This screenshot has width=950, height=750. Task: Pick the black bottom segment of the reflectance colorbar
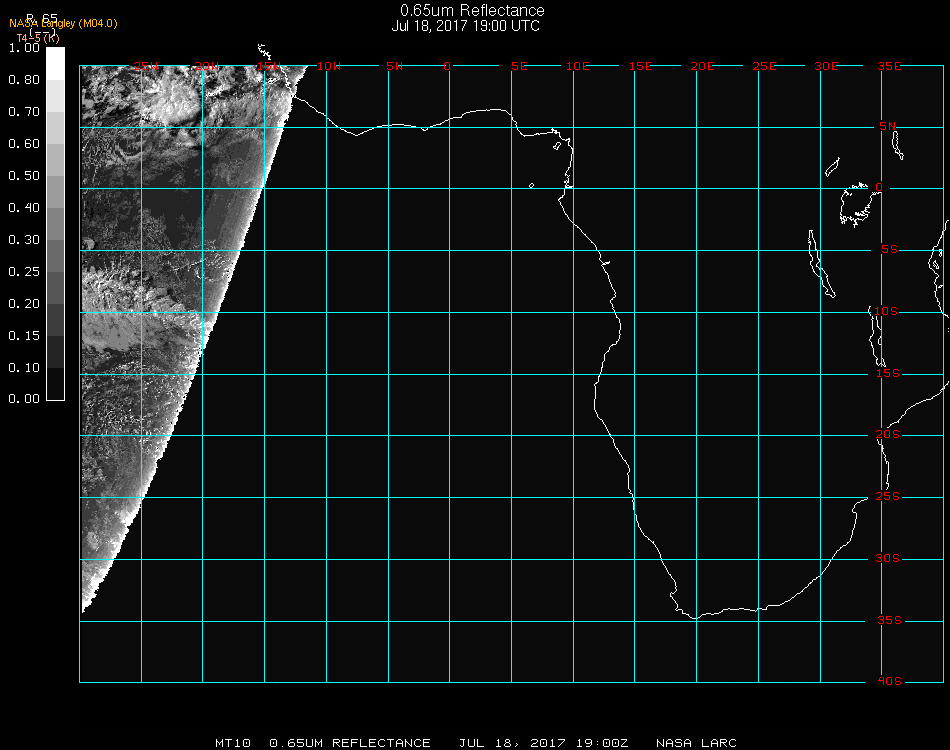(55, 383)
